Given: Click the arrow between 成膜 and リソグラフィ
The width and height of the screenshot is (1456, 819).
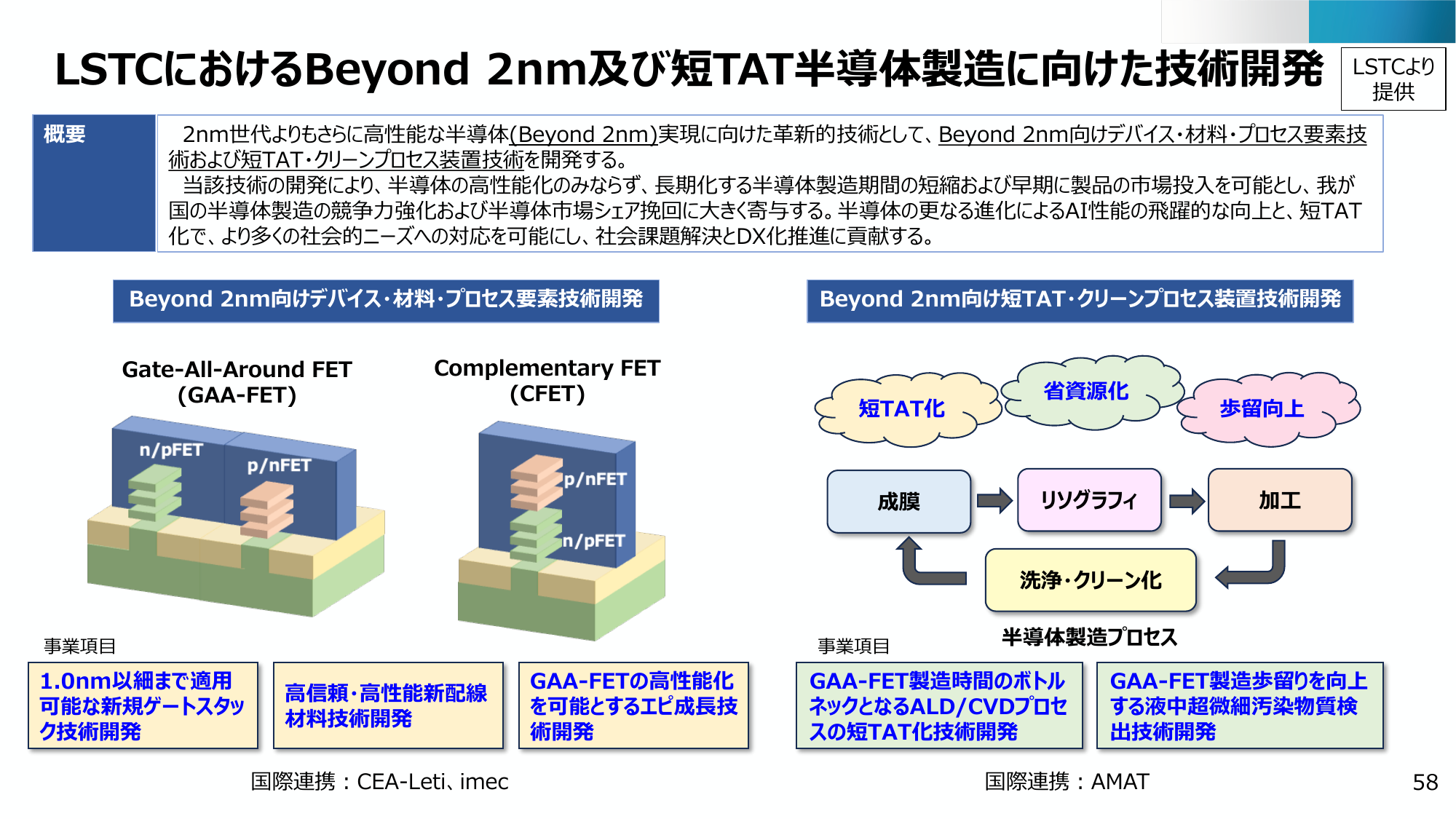Looking at the screenshot, I should 994,501.
